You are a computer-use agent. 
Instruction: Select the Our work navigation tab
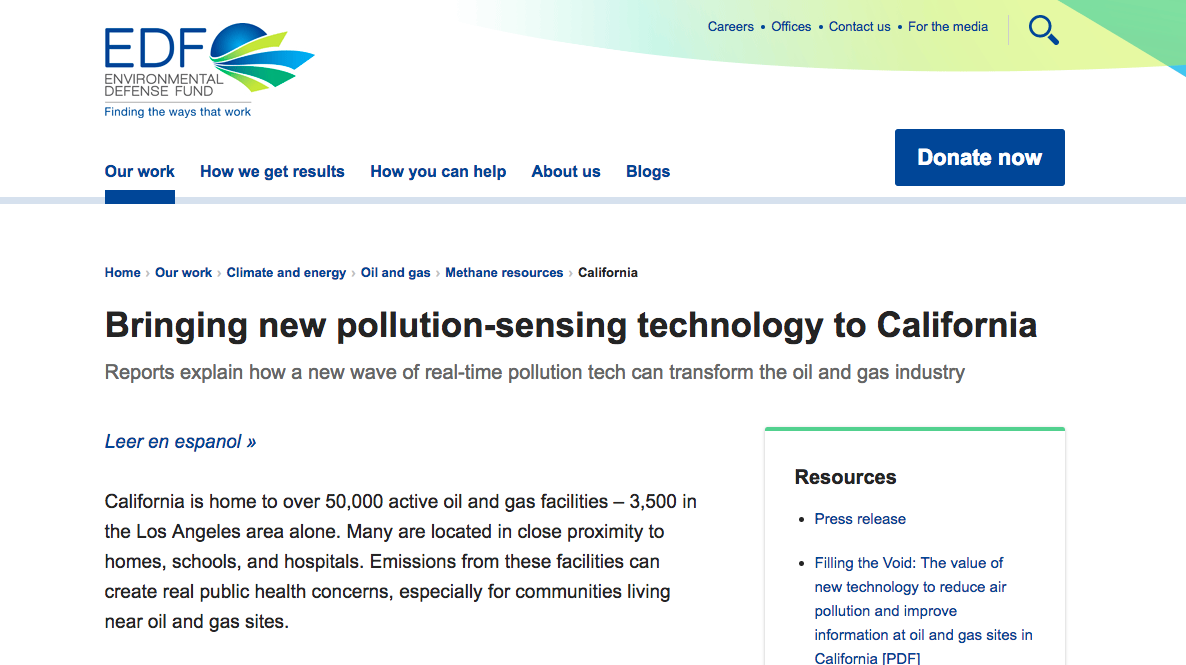coord(139,172)
